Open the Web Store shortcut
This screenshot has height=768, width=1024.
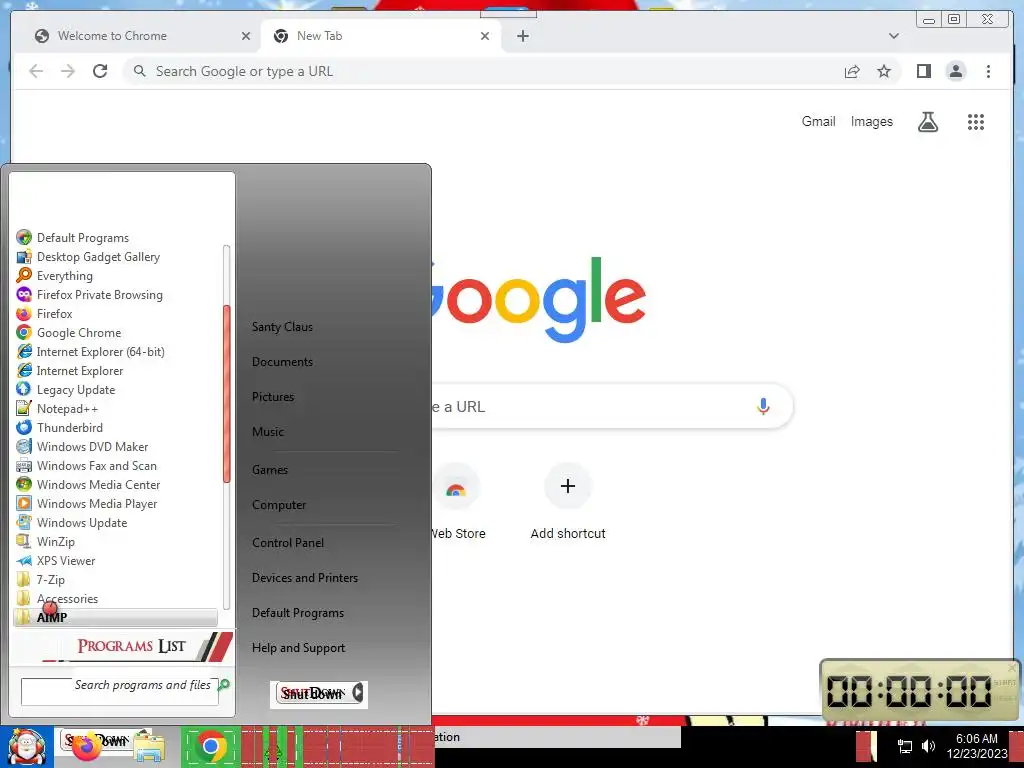[456, 503]
